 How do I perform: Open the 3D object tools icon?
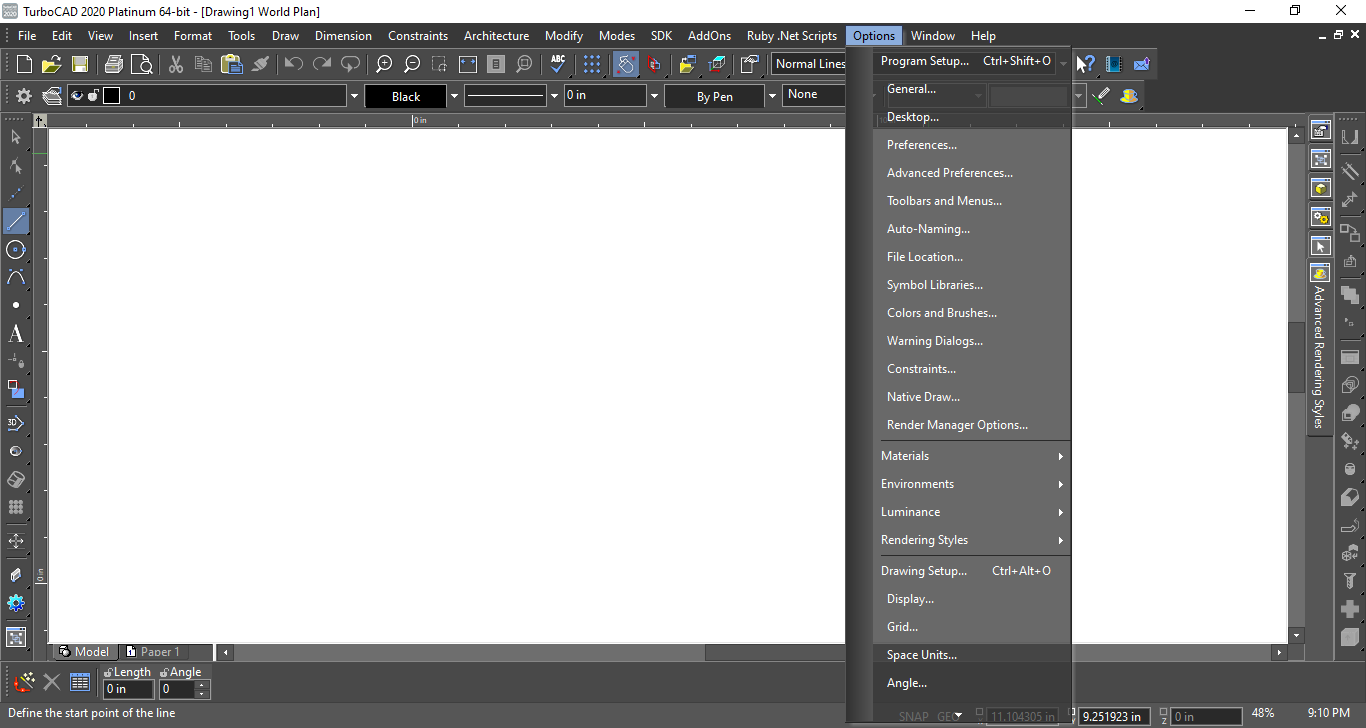[x=16, y=423]
